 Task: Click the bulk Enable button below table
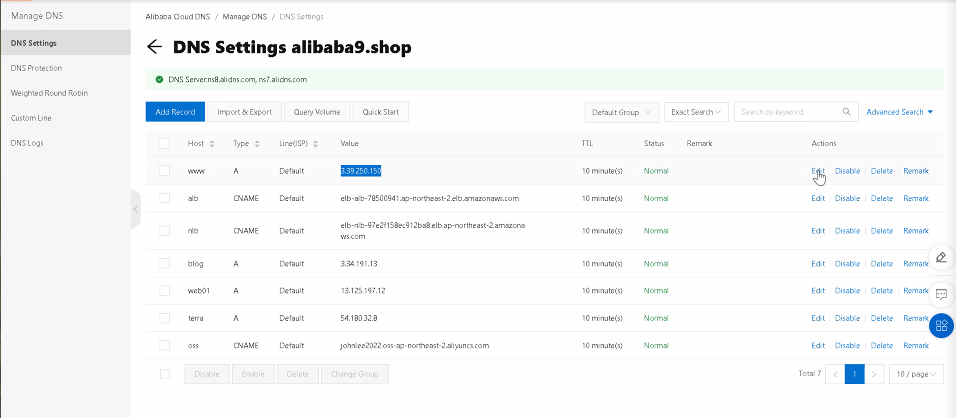point(252,374)
